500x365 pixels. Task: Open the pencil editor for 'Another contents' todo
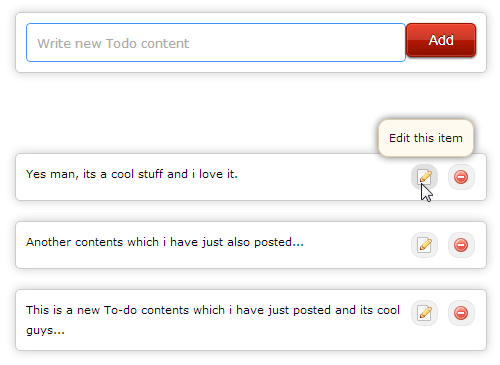pyautogui.click(x=424, y=245)
